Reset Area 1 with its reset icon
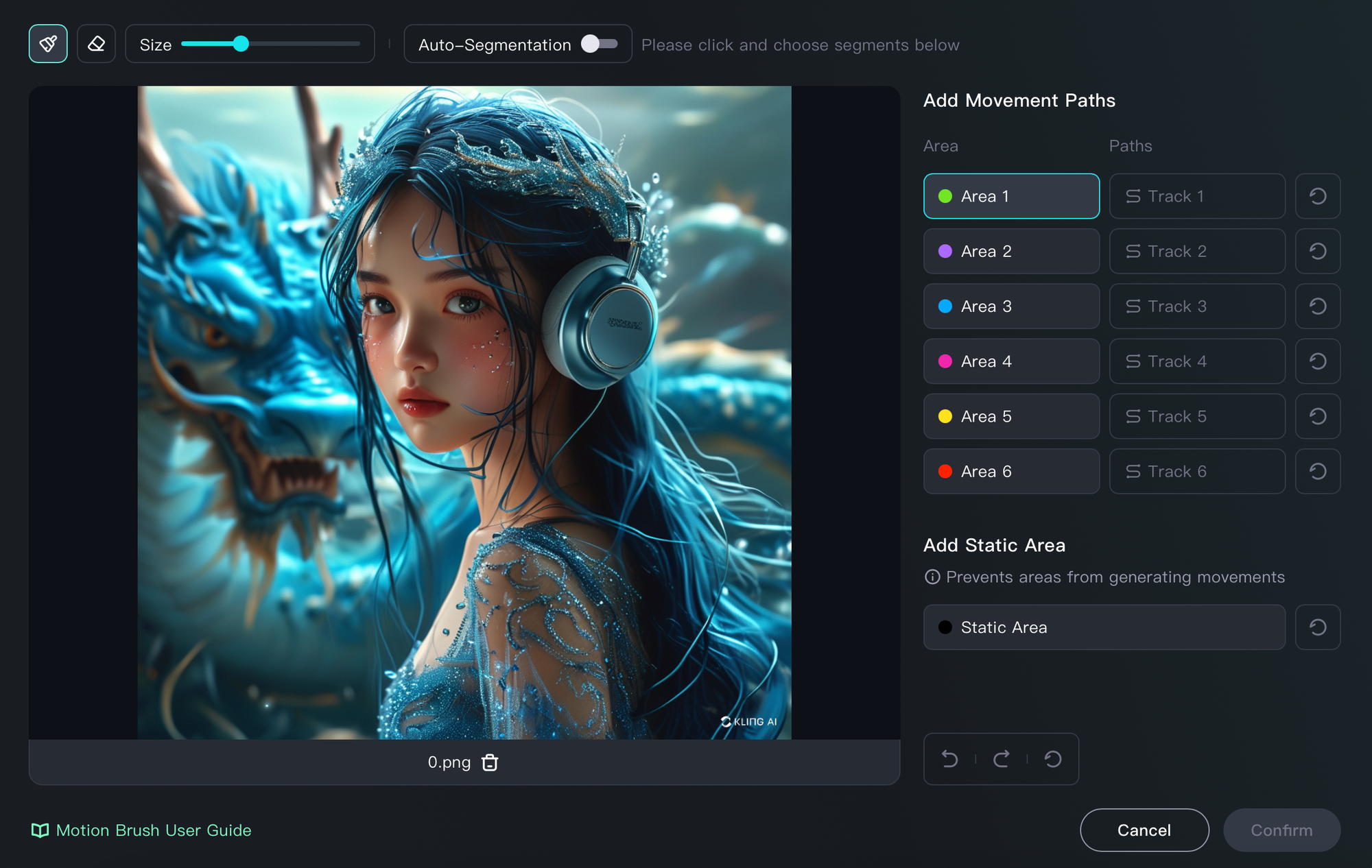The image size is (1372, 868). (x=1317, y=196)
